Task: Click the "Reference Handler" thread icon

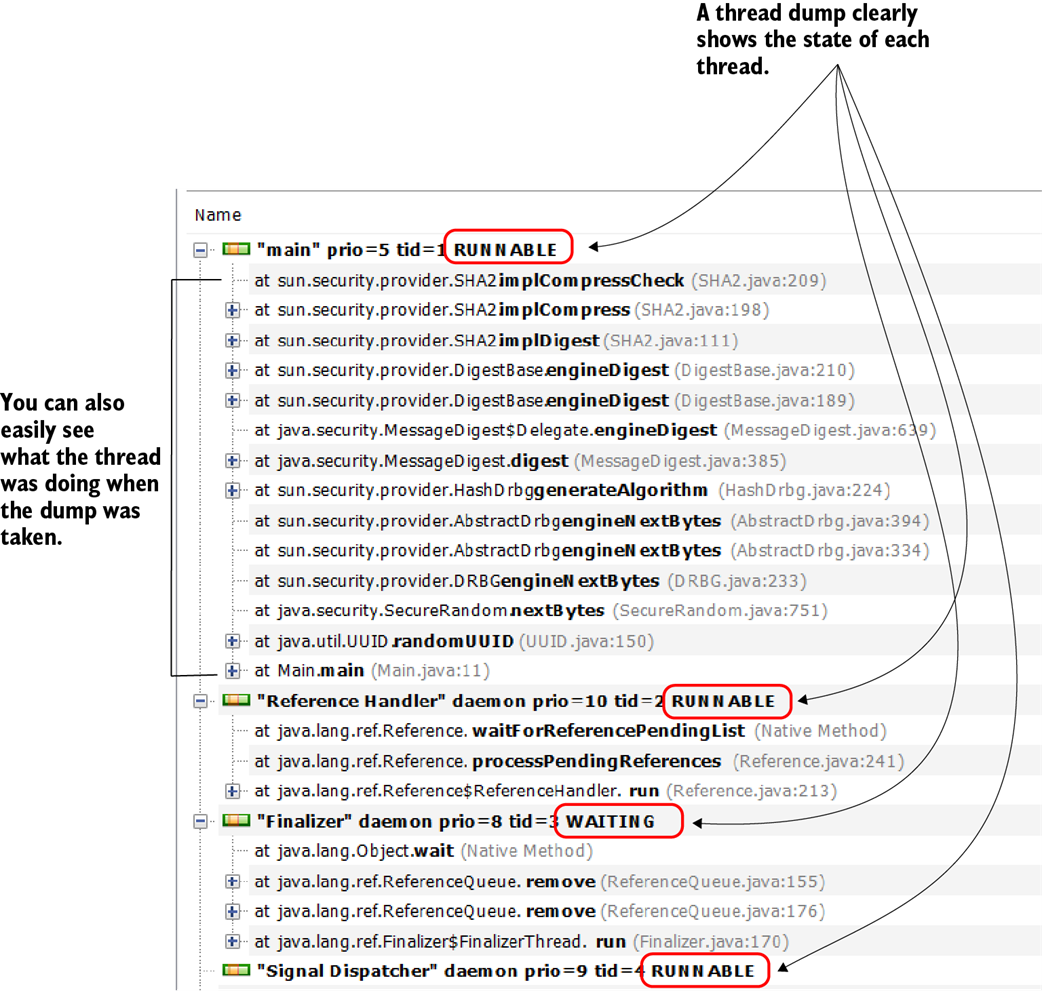Action: pyautogui.click(x=236, y=701)
